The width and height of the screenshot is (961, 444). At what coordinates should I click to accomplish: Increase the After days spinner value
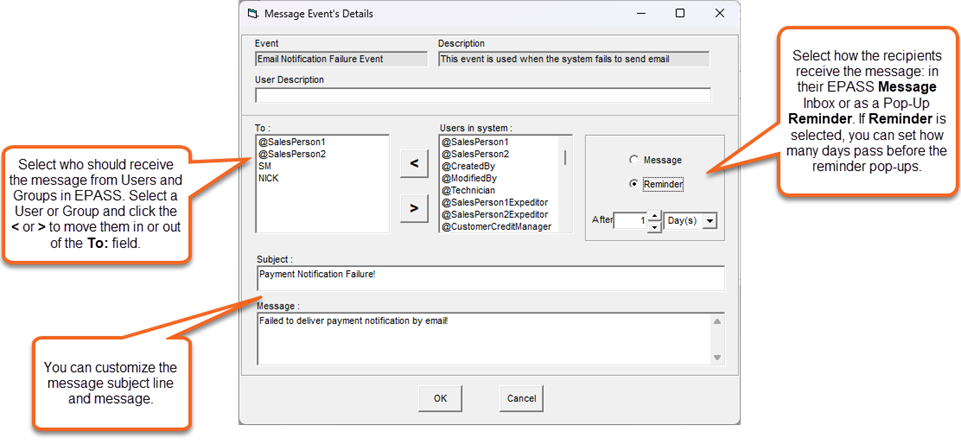[654, 216]
